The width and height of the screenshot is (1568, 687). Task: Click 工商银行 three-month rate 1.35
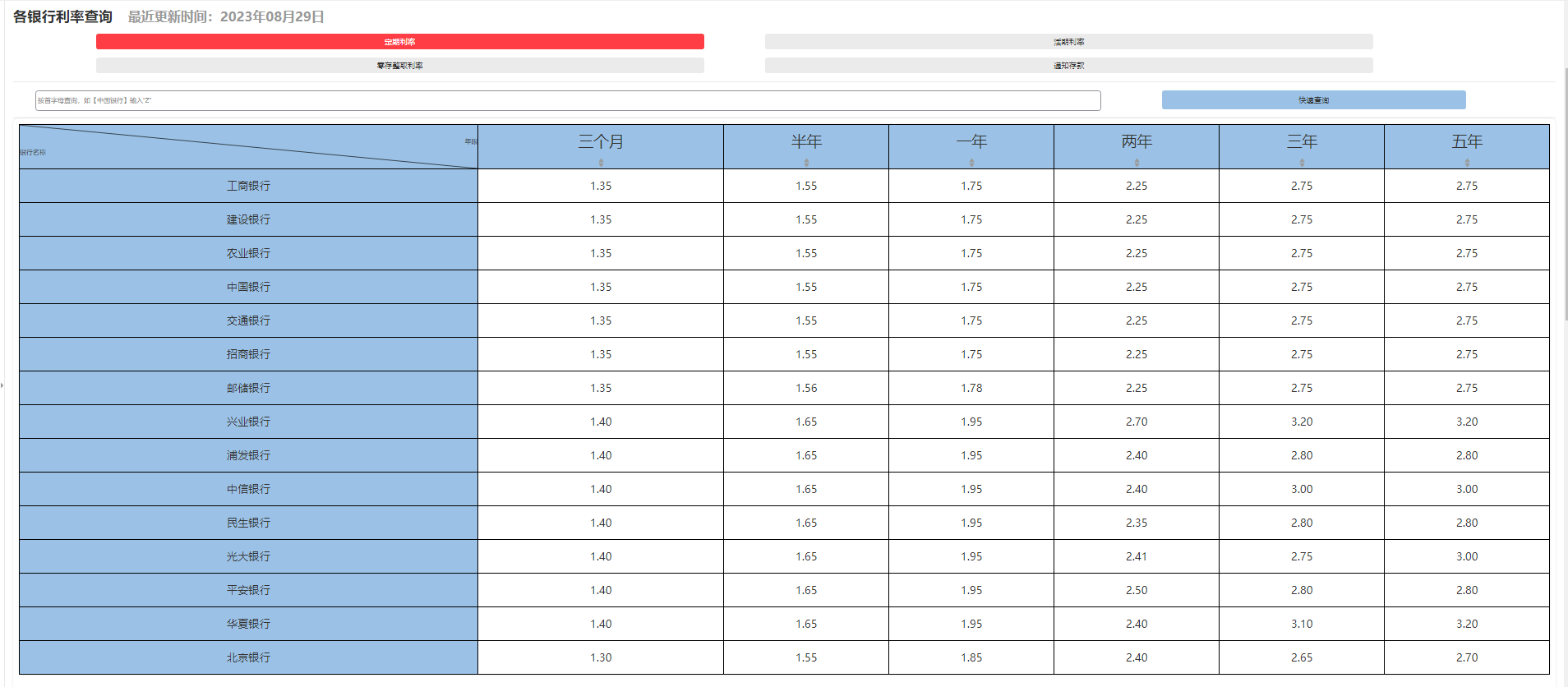pyautogui.click(x=601, y=186)
